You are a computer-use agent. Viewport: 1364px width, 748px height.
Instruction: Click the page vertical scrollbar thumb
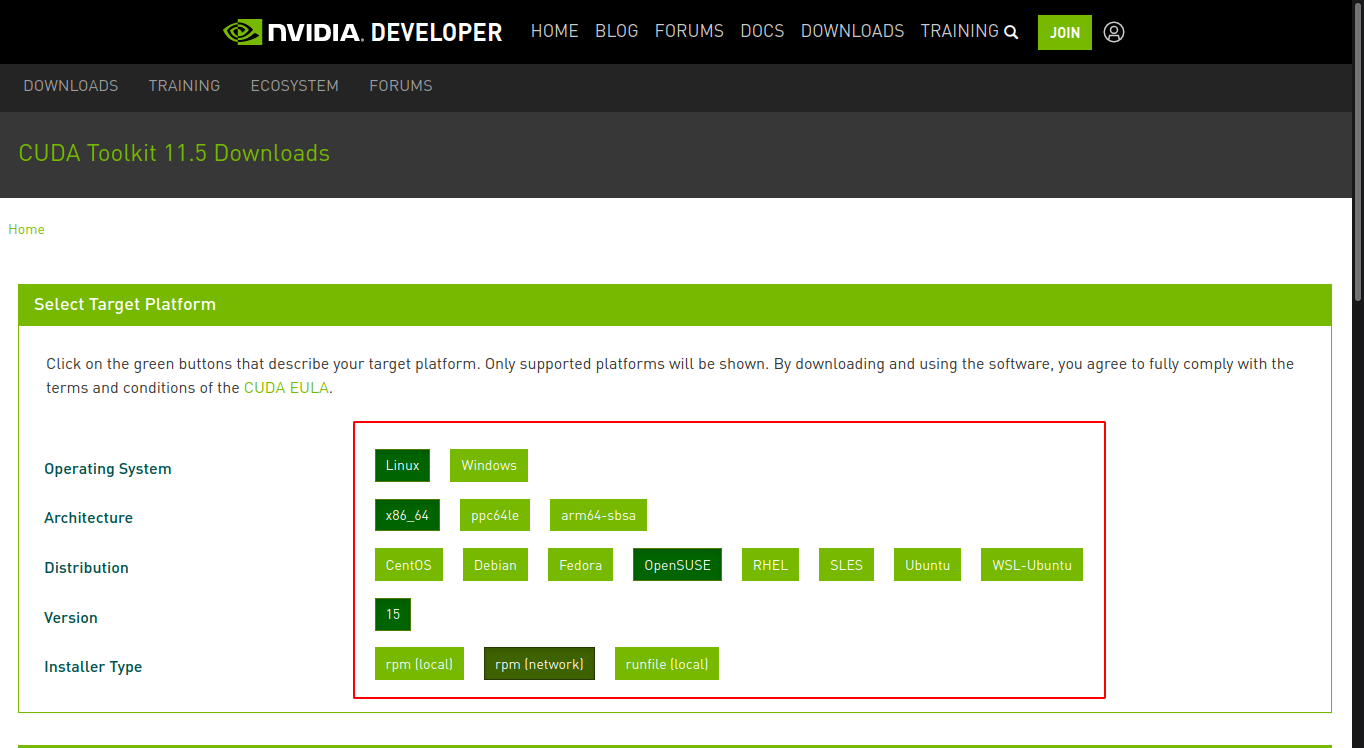1358,150
